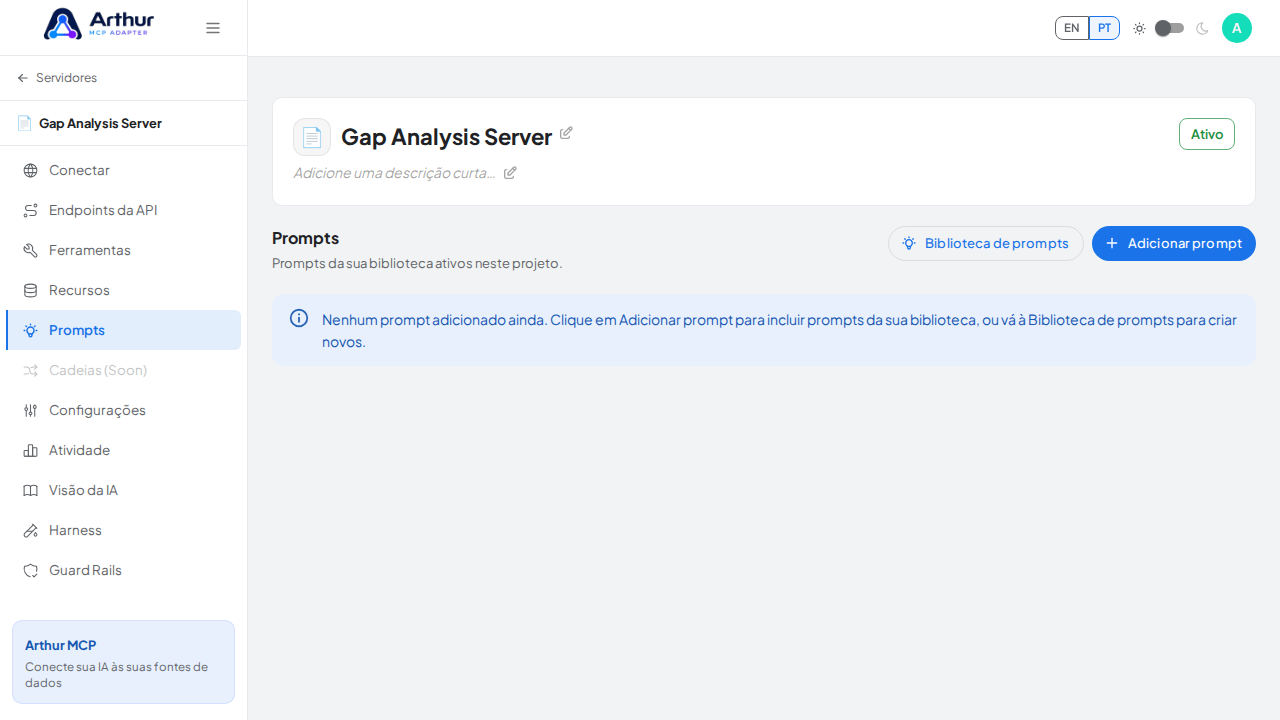Toggle the dark mode switch
Screen dimensions: 1280x720
[x=1170, y=28]
